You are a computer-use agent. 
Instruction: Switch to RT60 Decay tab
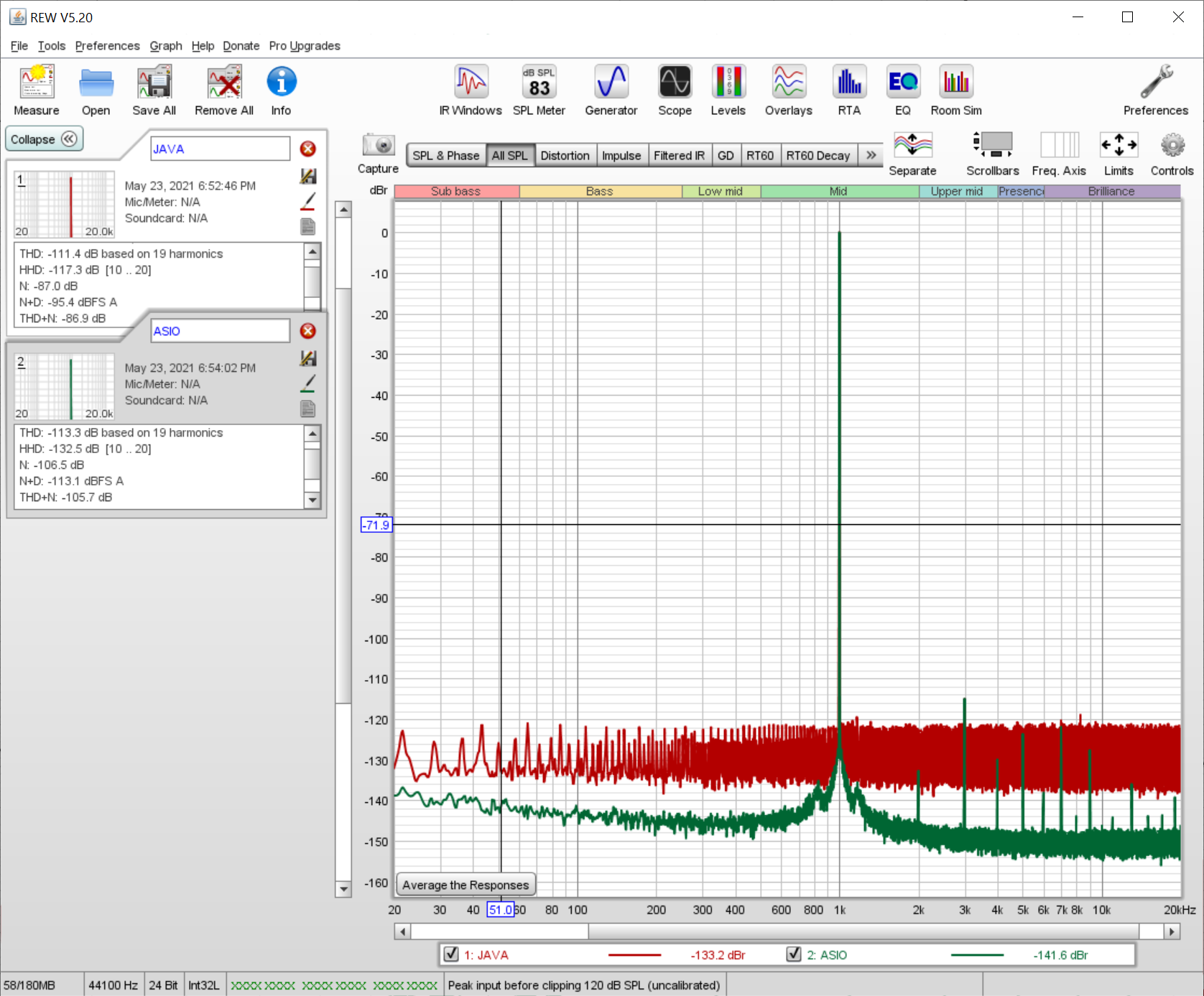click(x=818, y=156)
